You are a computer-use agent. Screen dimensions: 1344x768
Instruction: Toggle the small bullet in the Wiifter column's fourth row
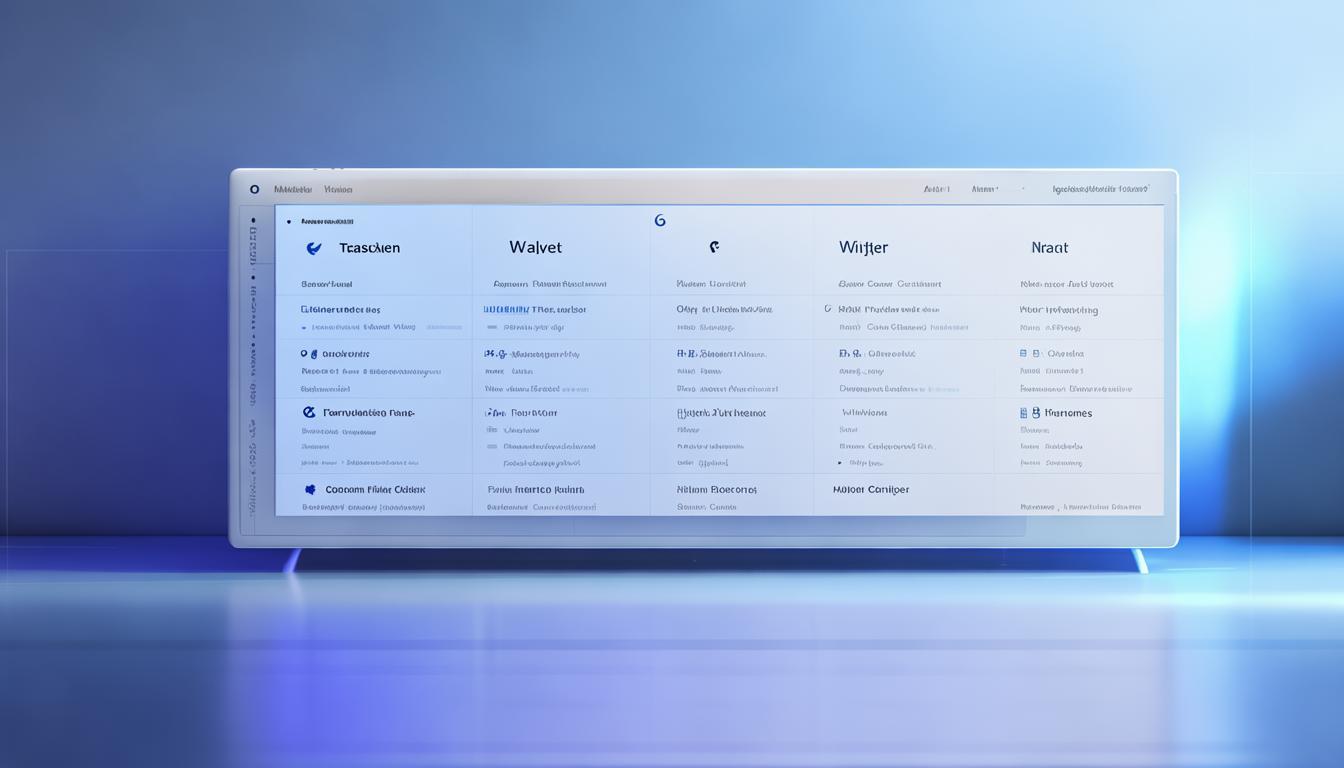pos(840,464)
